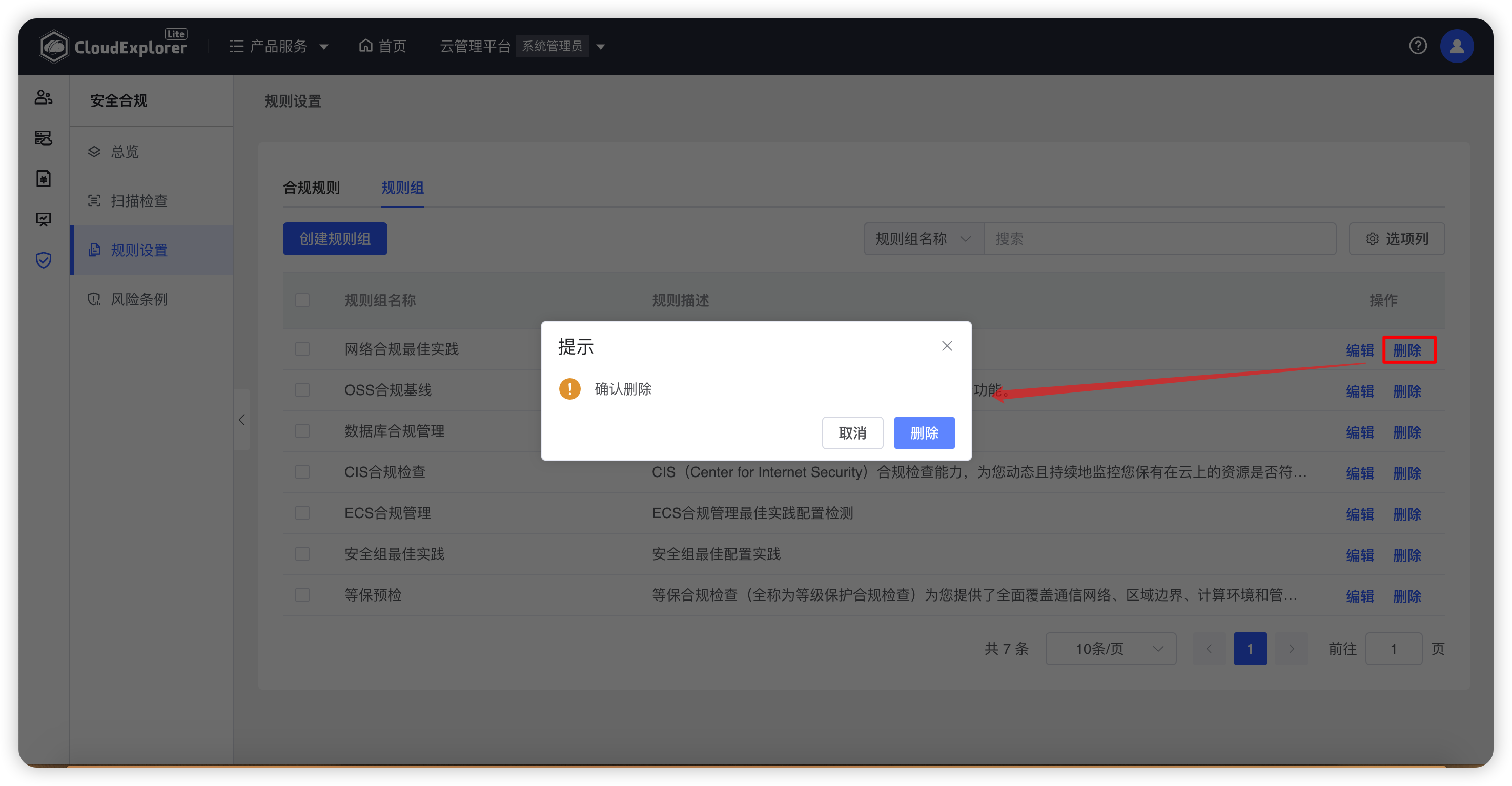Open 规则设置 in the sidebar menu
This screenshot has width=1512, height=786.
151,251
